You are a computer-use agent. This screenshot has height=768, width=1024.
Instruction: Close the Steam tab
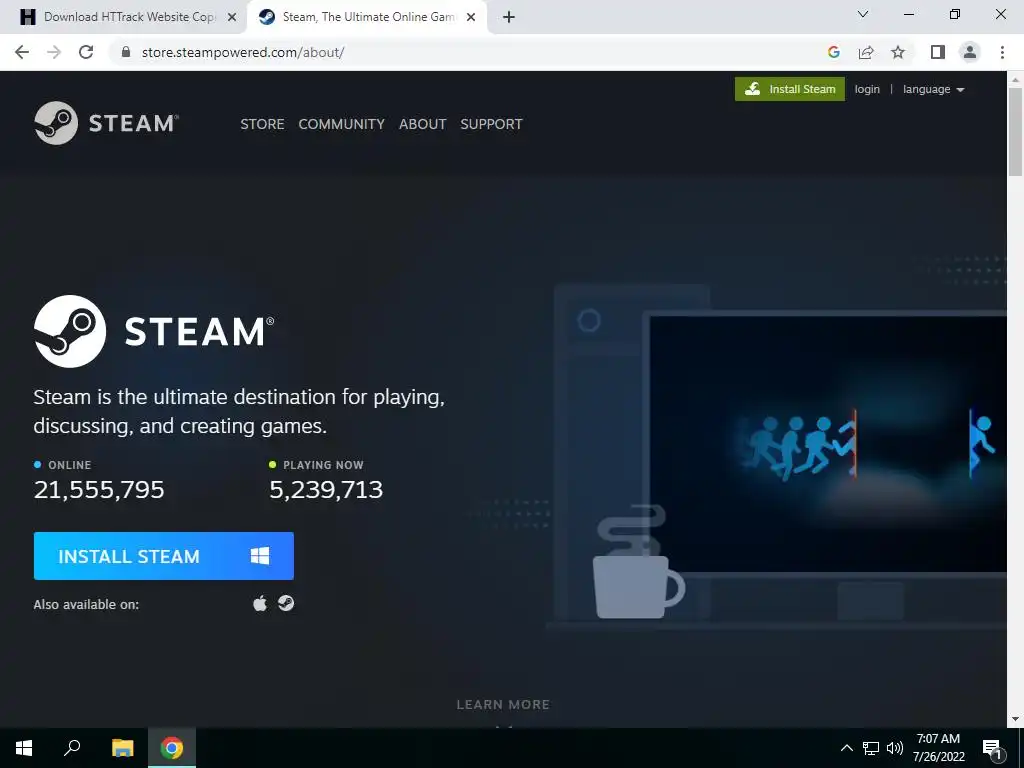pos(470,17)
